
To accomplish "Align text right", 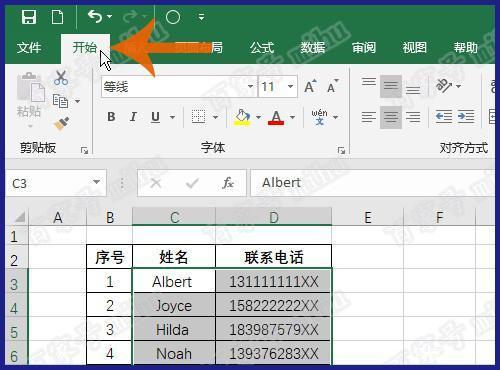I will tap(413, 117).
